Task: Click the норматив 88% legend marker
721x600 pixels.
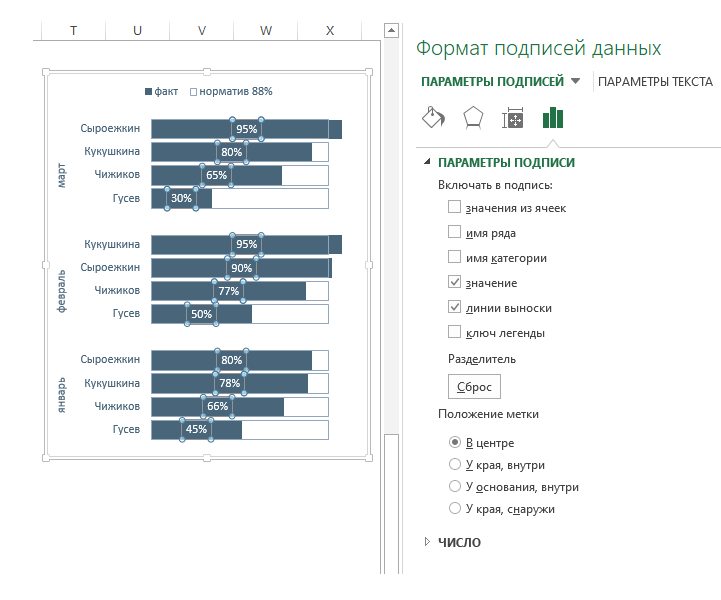Action: 193,91
